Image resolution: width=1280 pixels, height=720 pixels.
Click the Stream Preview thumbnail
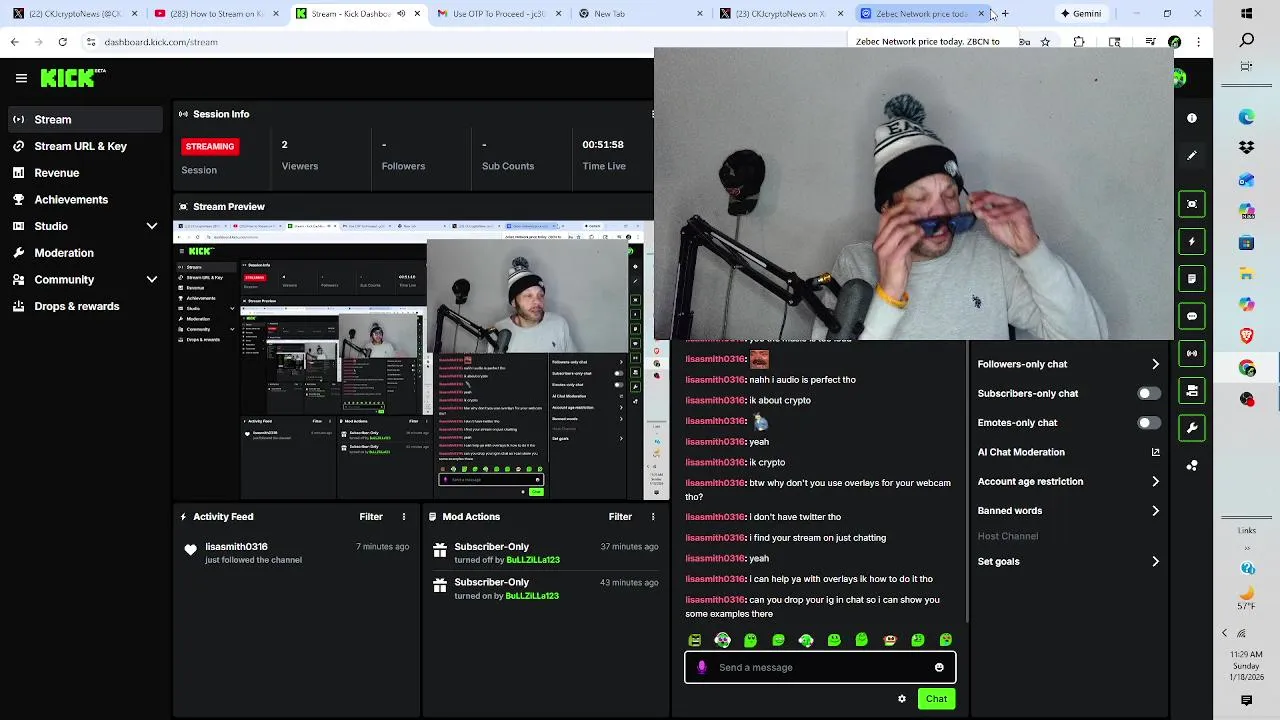point(421,360)
